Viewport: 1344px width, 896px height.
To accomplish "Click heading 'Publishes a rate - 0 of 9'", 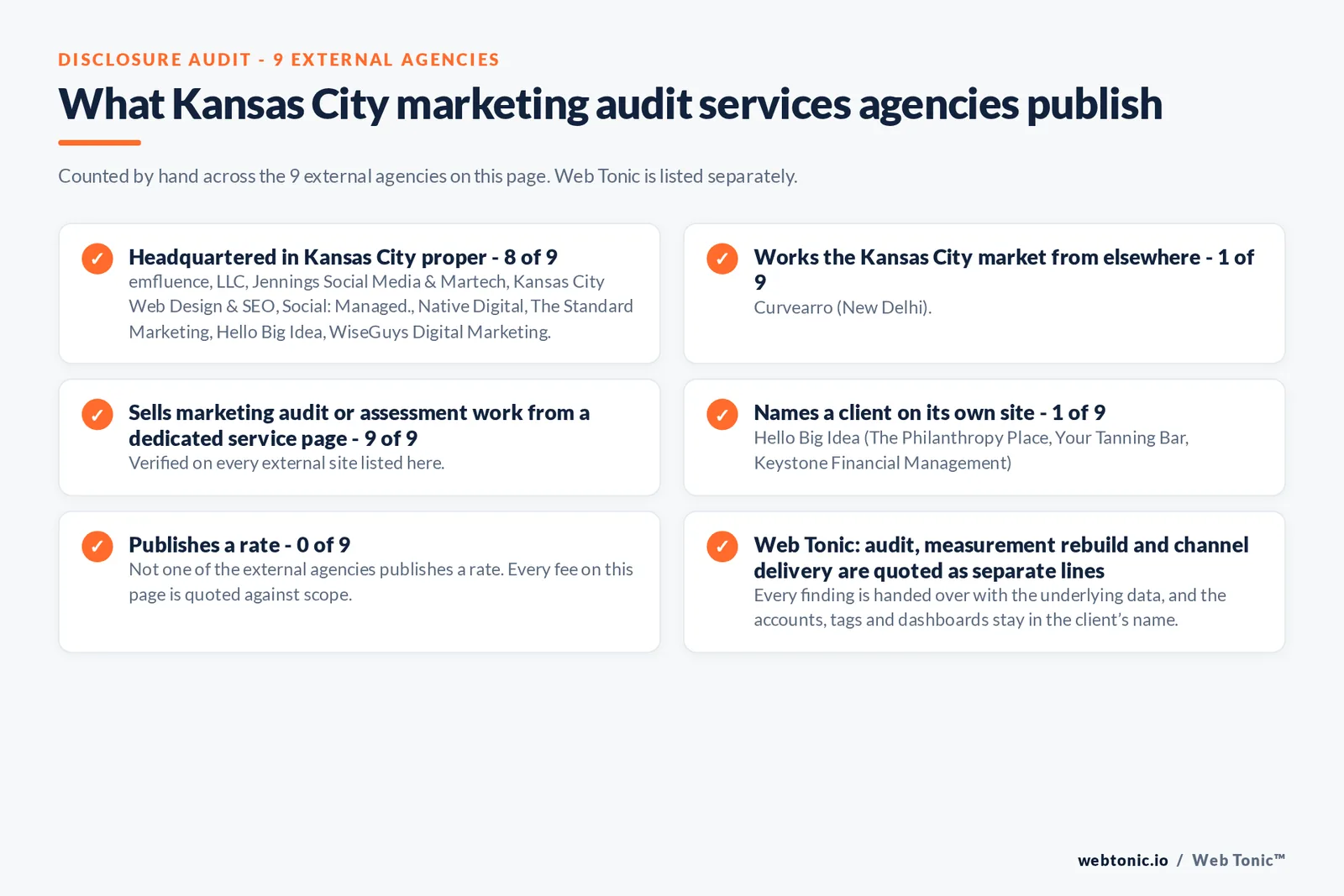I will pos(239,545).
